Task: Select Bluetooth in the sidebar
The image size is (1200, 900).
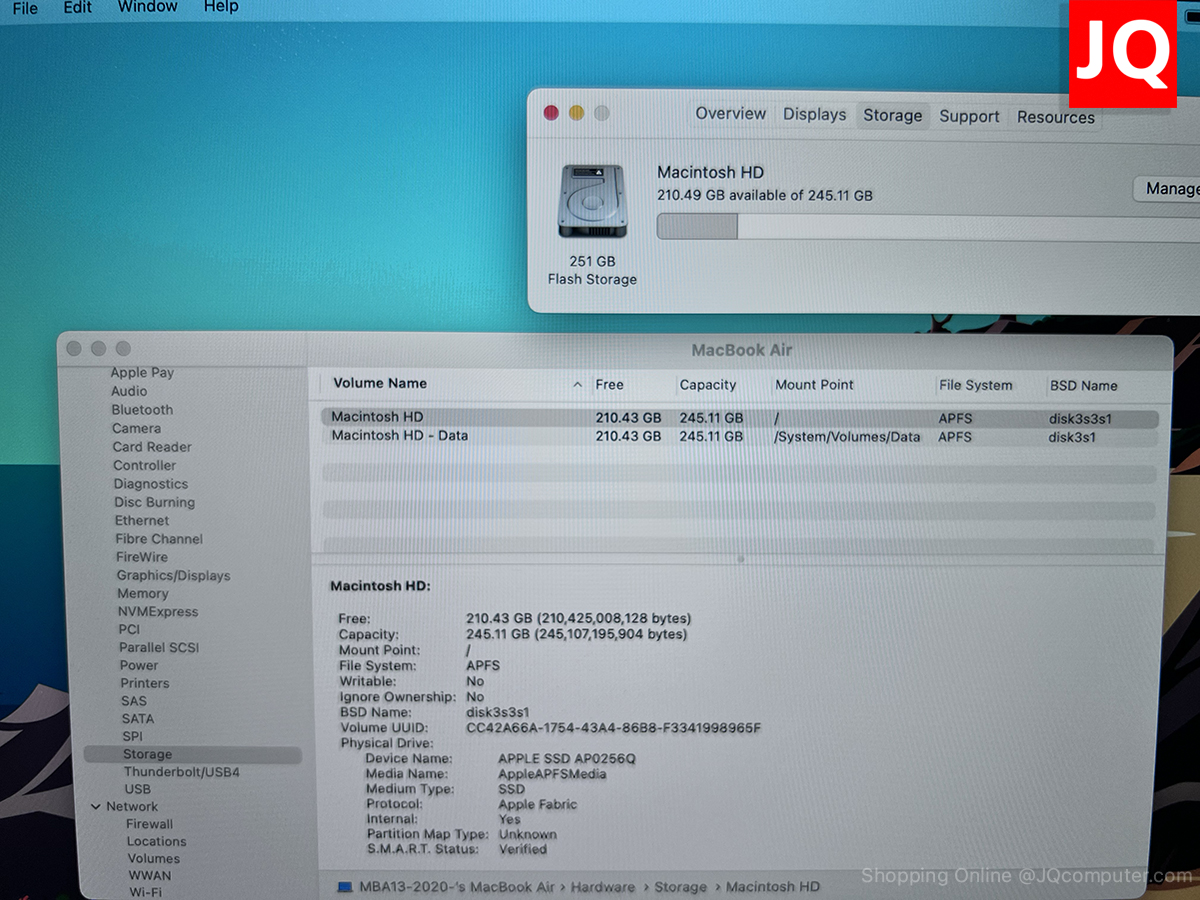Action: pos(142,410)
